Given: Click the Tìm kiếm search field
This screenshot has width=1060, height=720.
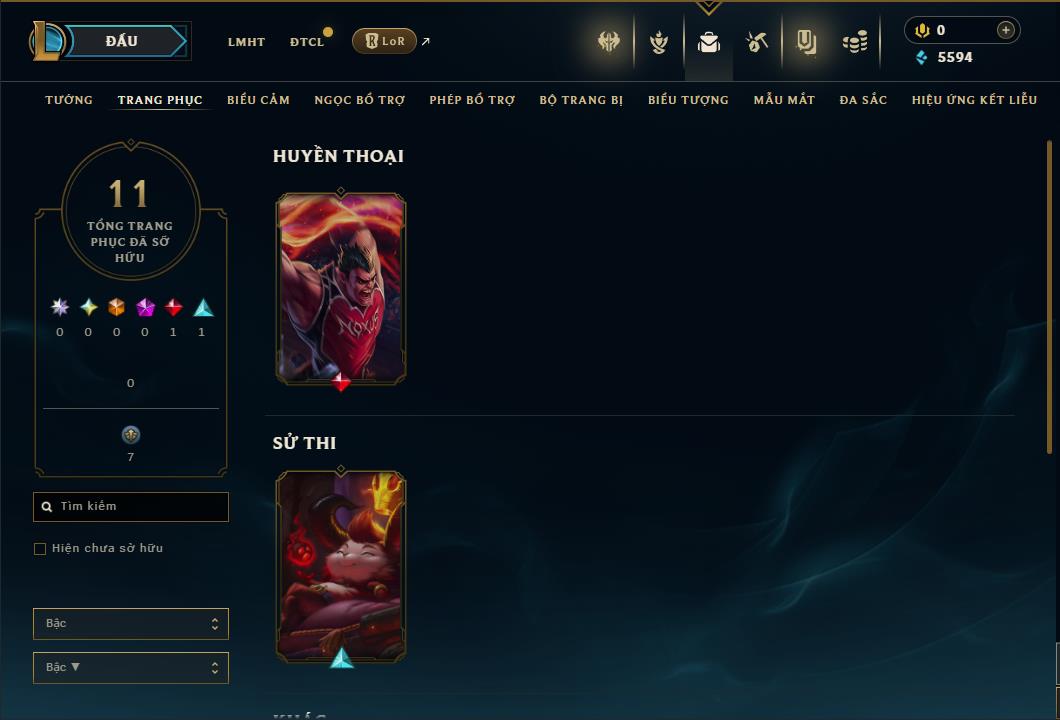Looking at the screenshot, I should tap(130, 506).
